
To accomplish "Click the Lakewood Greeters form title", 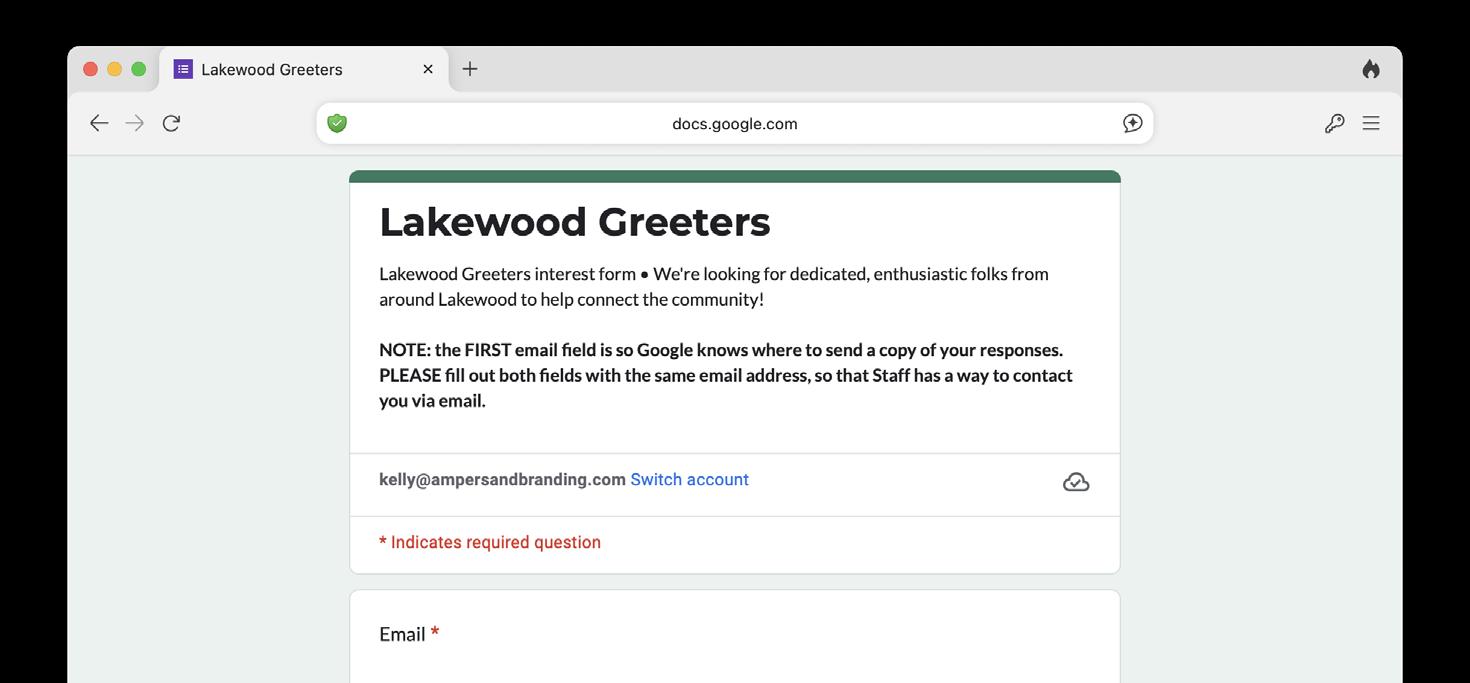I will [x=575, y=222].
